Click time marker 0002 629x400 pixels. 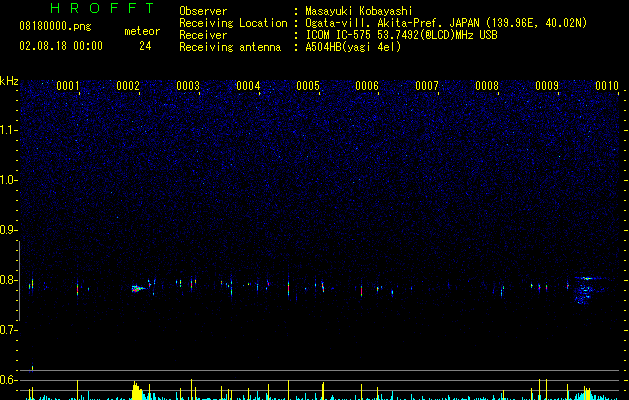click(x=128, y=86)
